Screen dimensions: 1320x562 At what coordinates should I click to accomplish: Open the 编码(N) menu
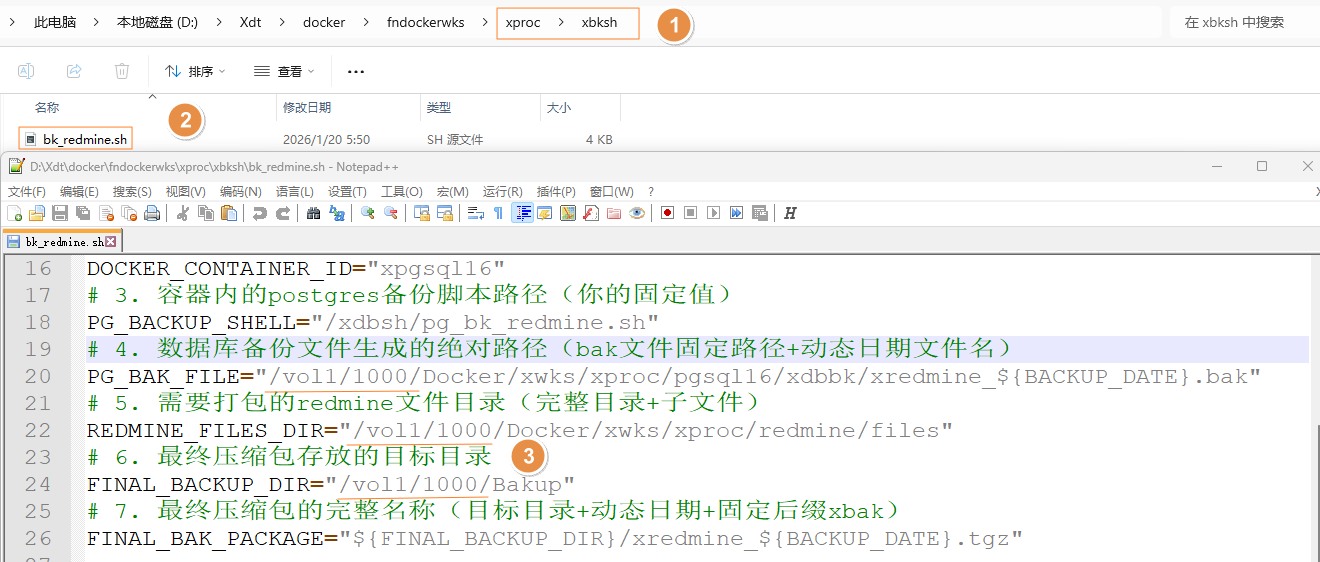(x=240, y=191)
